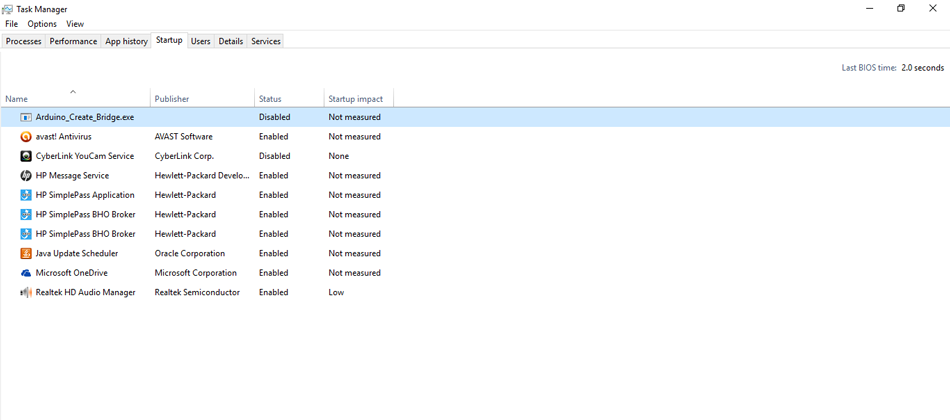
Task: Click the Task Manager title bar icon
Action: [7, 9]
